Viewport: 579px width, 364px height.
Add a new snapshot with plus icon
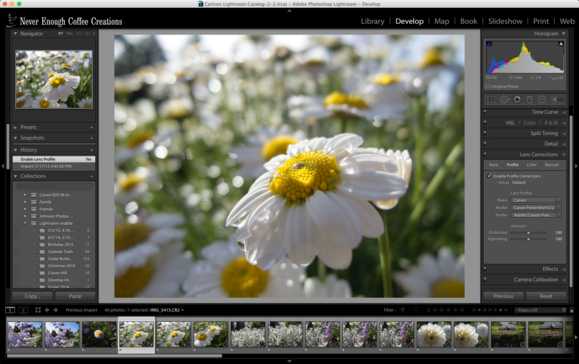pos(92,138)
